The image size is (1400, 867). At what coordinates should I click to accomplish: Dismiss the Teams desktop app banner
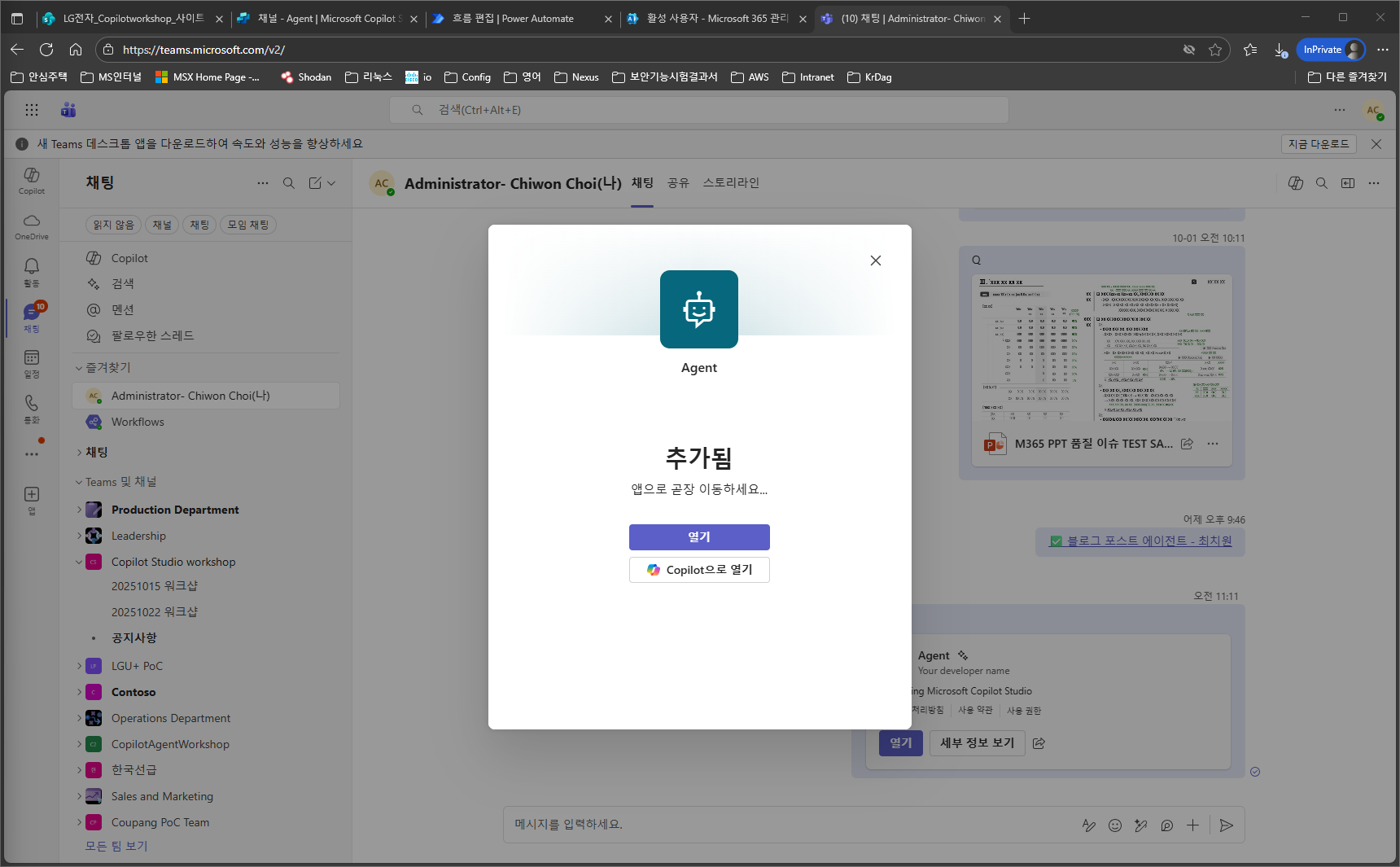click(x=1376, y=144)
